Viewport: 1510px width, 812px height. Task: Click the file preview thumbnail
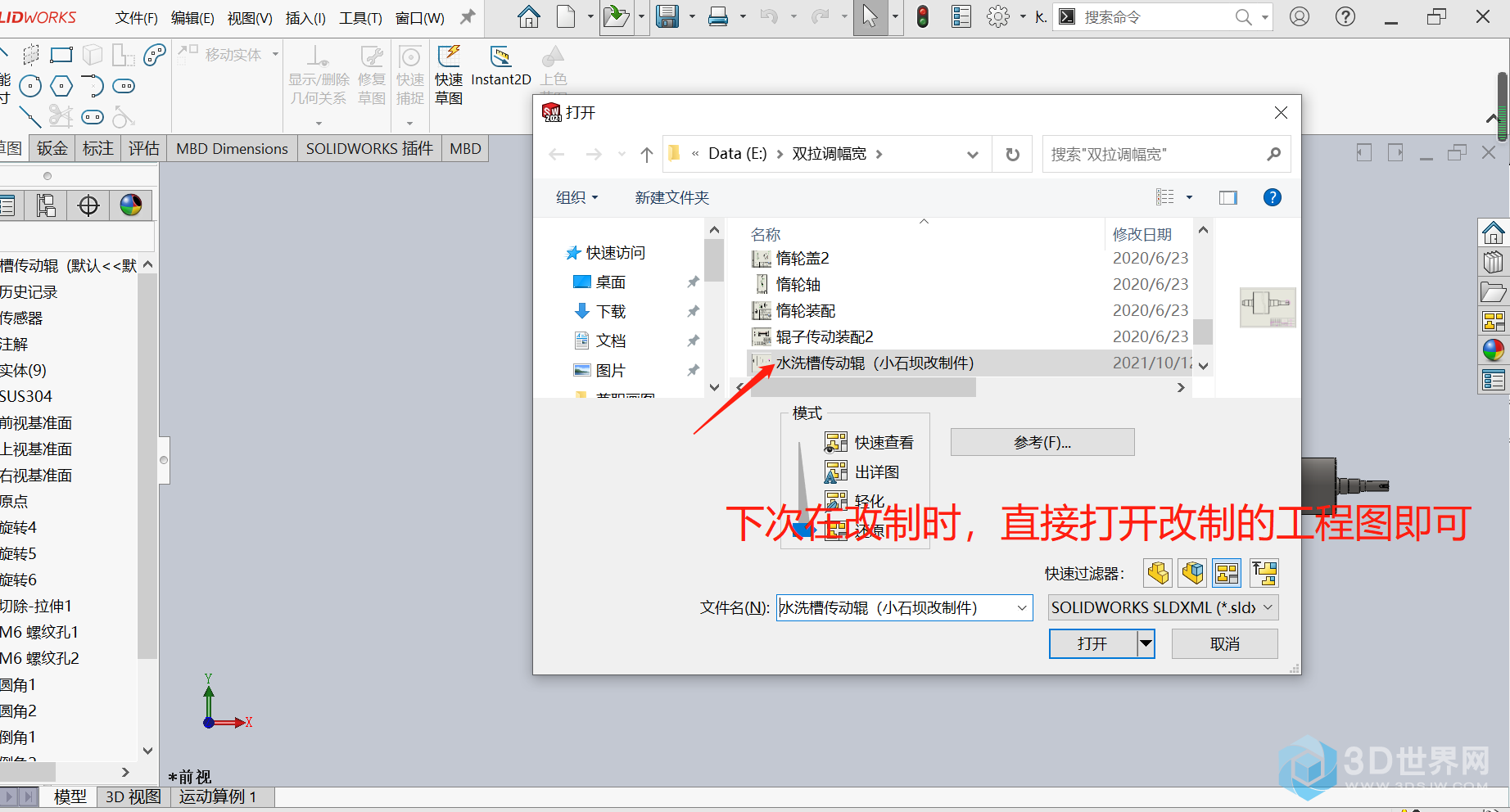click(x=1268, y=307)
